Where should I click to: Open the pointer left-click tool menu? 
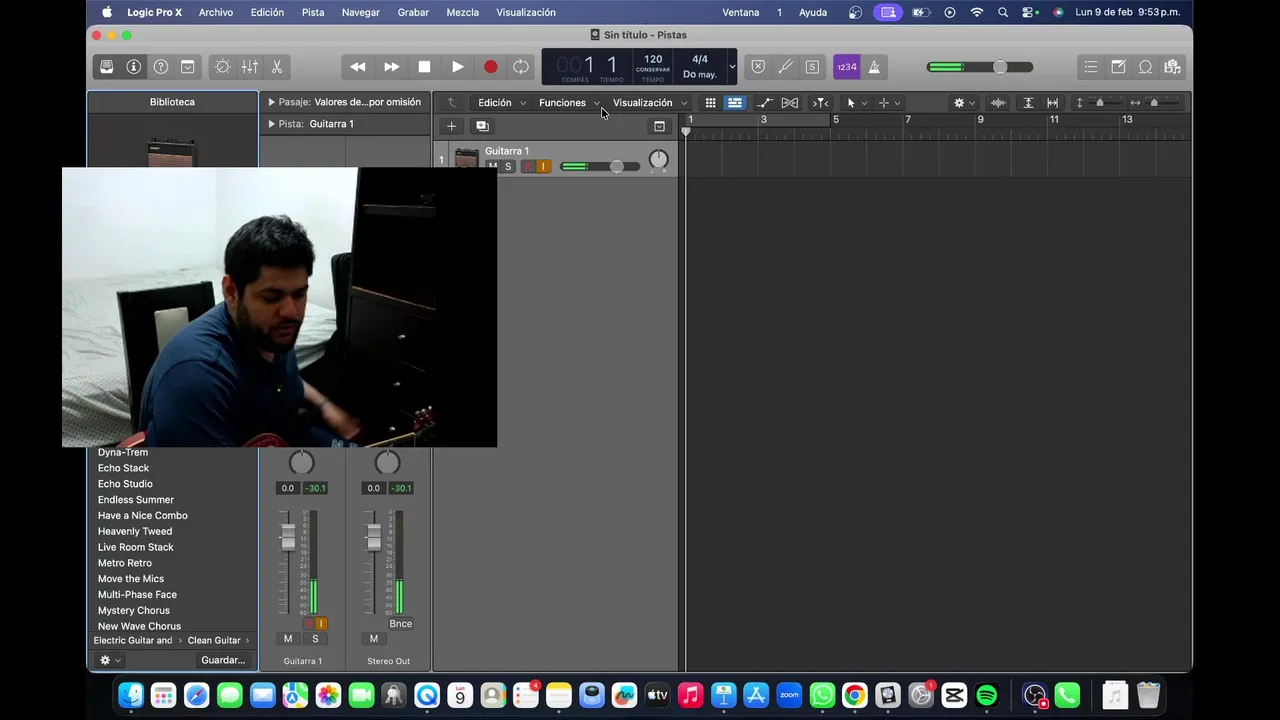[x=856, y=103]
